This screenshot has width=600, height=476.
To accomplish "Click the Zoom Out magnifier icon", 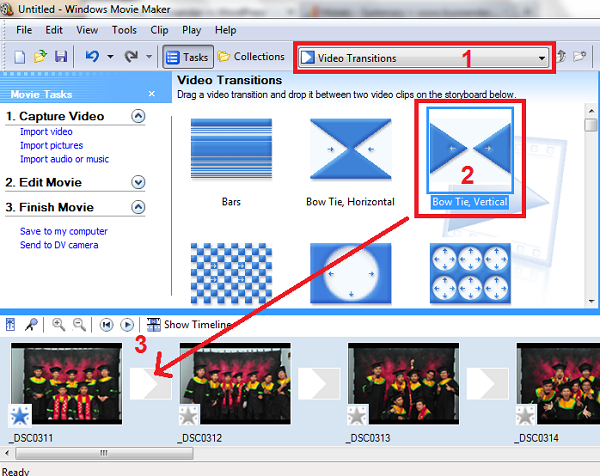I will pos(79,325).
